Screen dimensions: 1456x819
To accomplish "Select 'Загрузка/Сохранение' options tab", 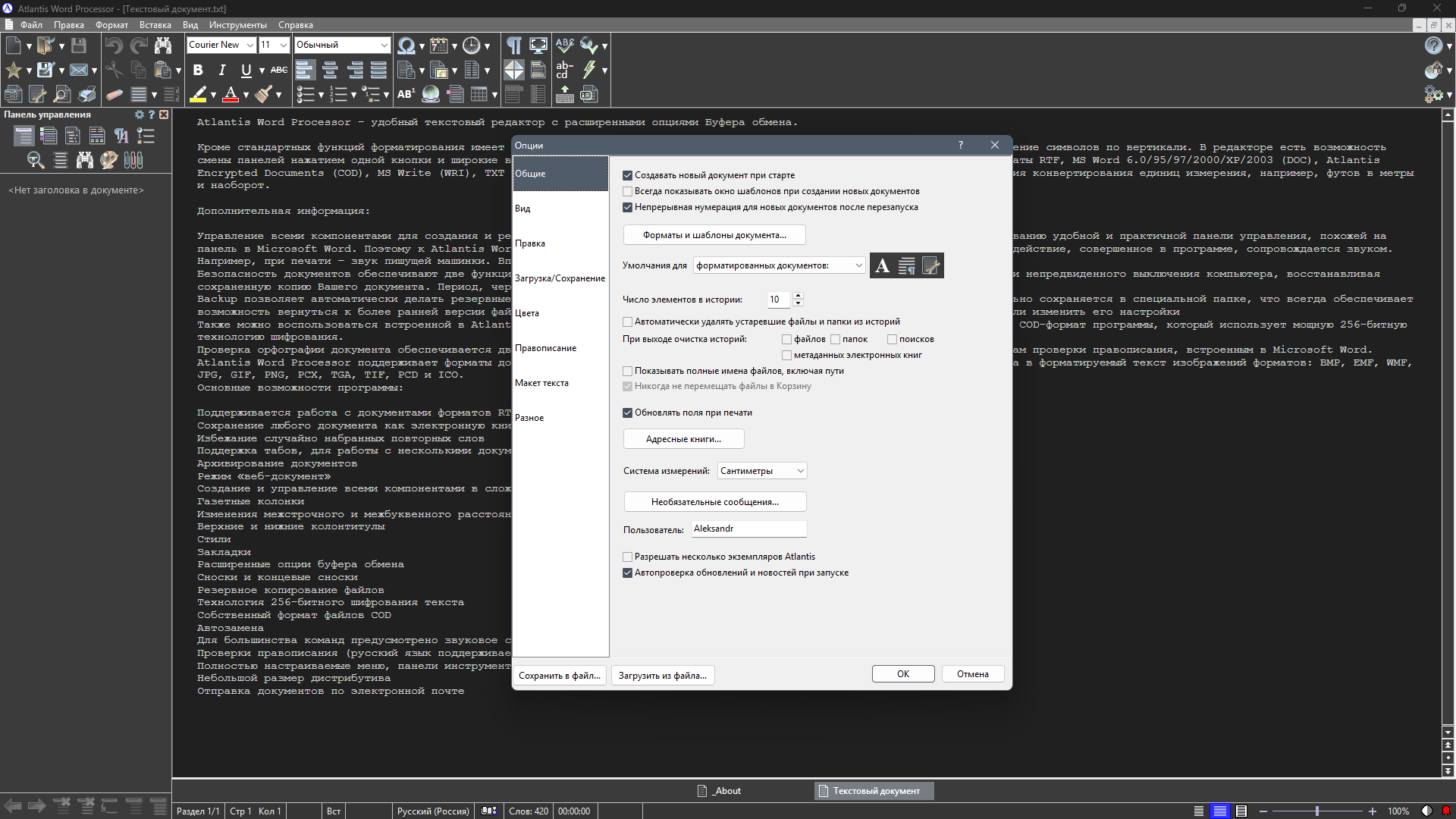I will point(560,278).
